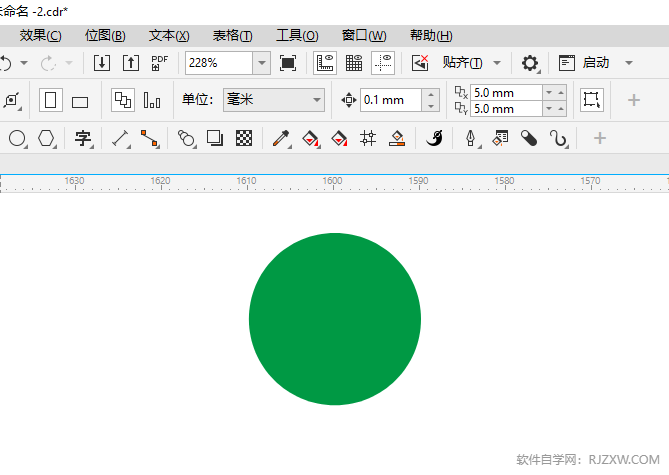Toggle the show grid button
Image resolution: width=669 pixels, height=475 pixels.
(x=354, y=63)
